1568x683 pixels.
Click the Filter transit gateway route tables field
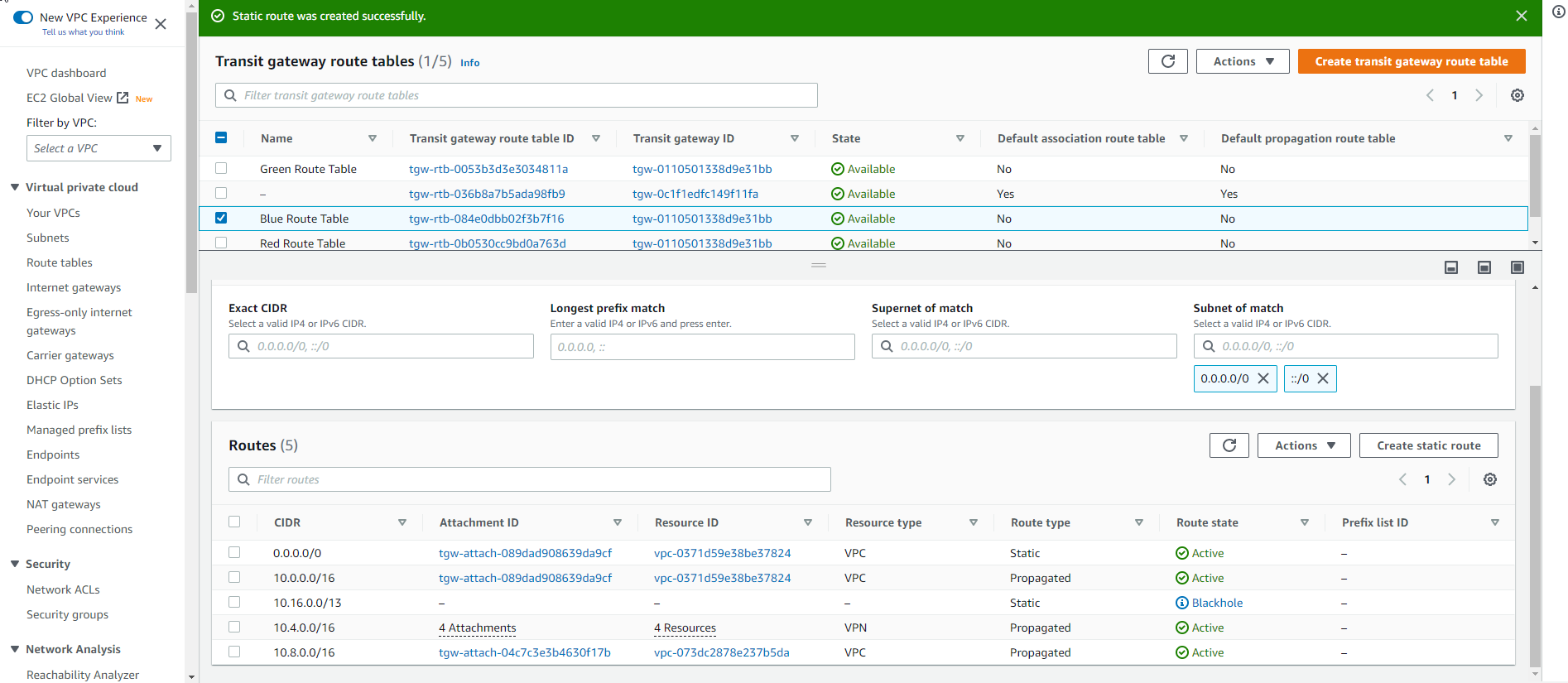coord(517,95)
